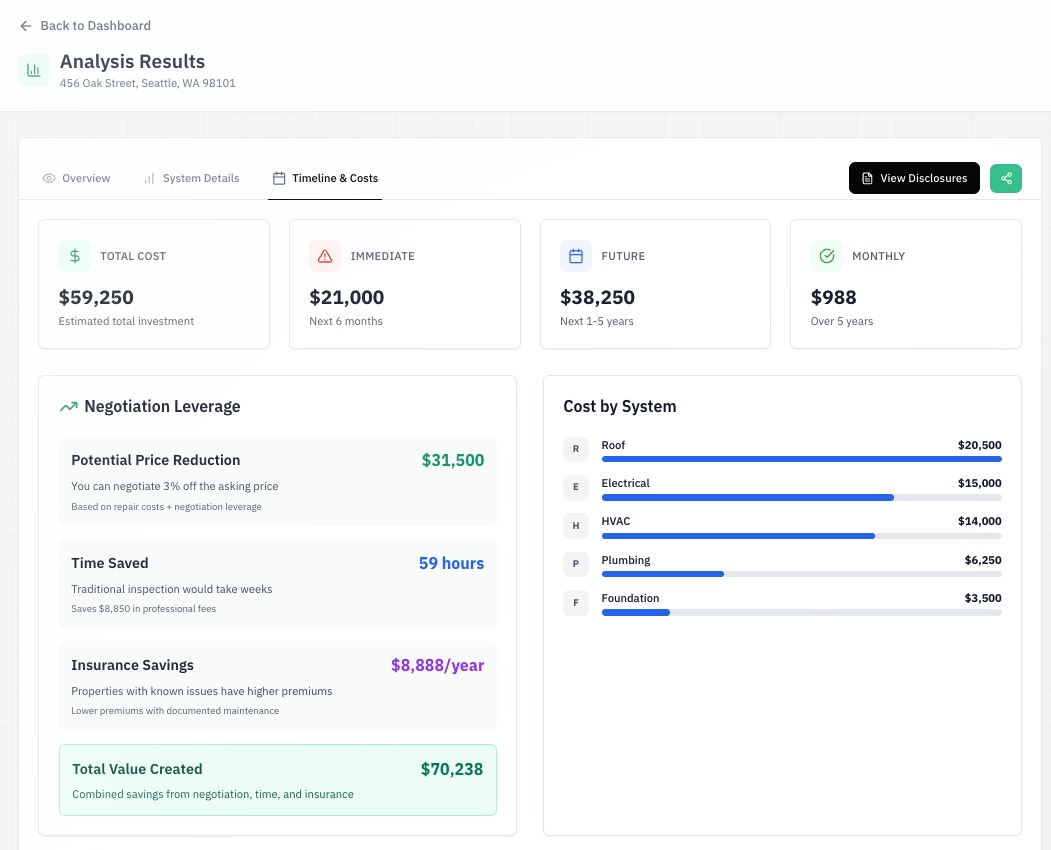Click the chart icon next to Analysis Results title
The image size is (1051, 850).
(x=34, y=69)
